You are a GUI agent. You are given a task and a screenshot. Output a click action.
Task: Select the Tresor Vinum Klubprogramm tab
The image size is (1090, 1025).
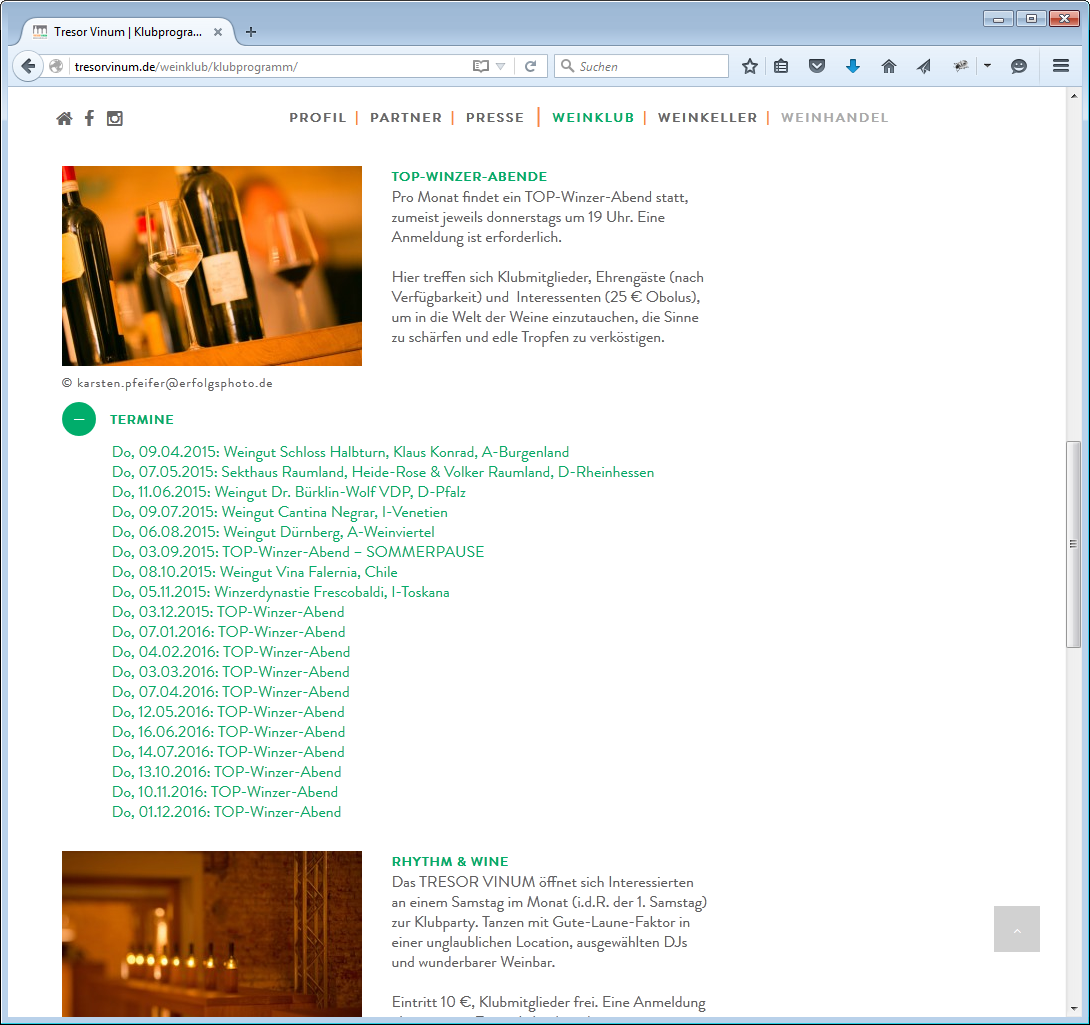pyautogui.click(x=127, y=32)
